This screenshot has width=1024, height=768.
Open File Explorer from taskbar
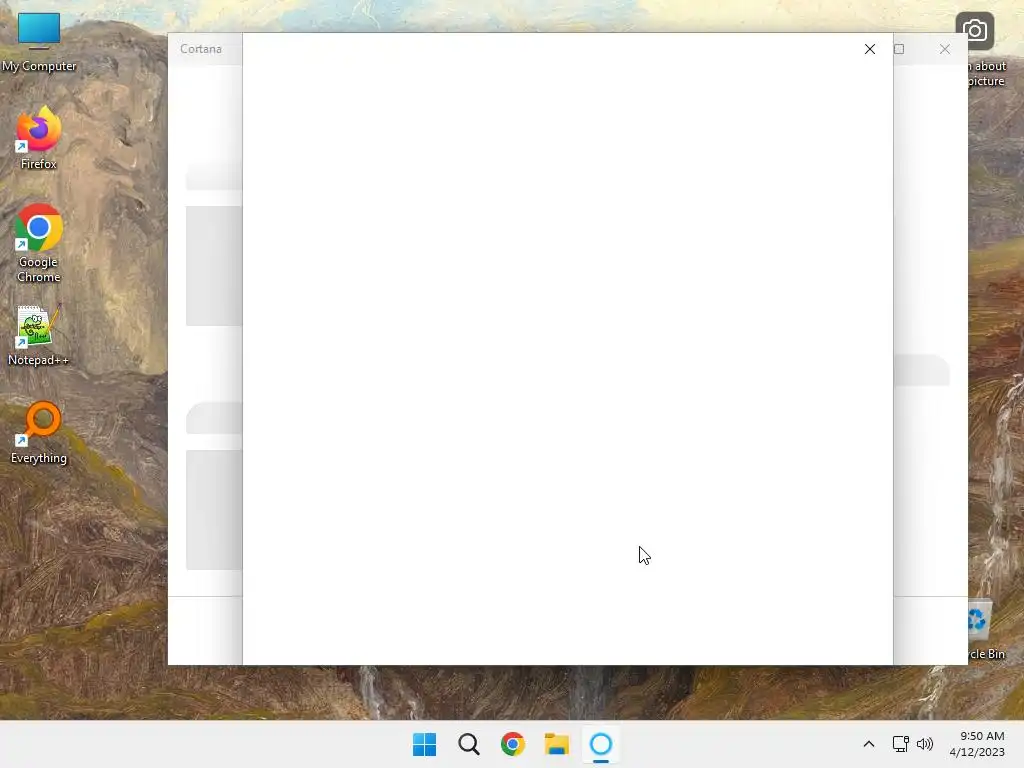click(x=557, y=744)
